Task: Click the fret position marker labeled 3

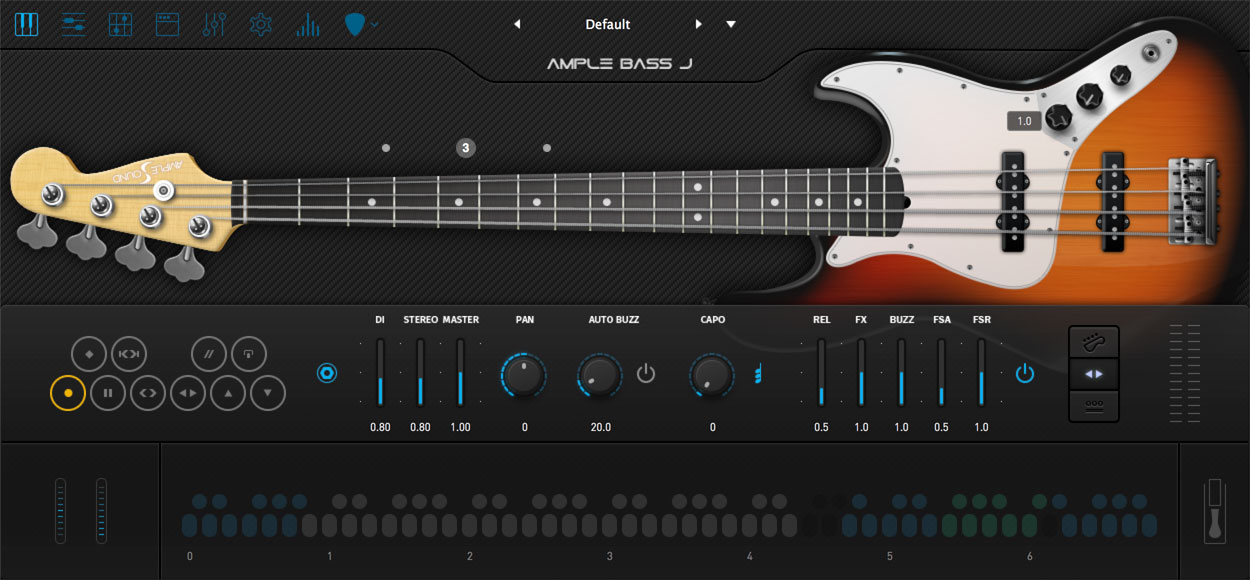Action: tap(465, 148)
